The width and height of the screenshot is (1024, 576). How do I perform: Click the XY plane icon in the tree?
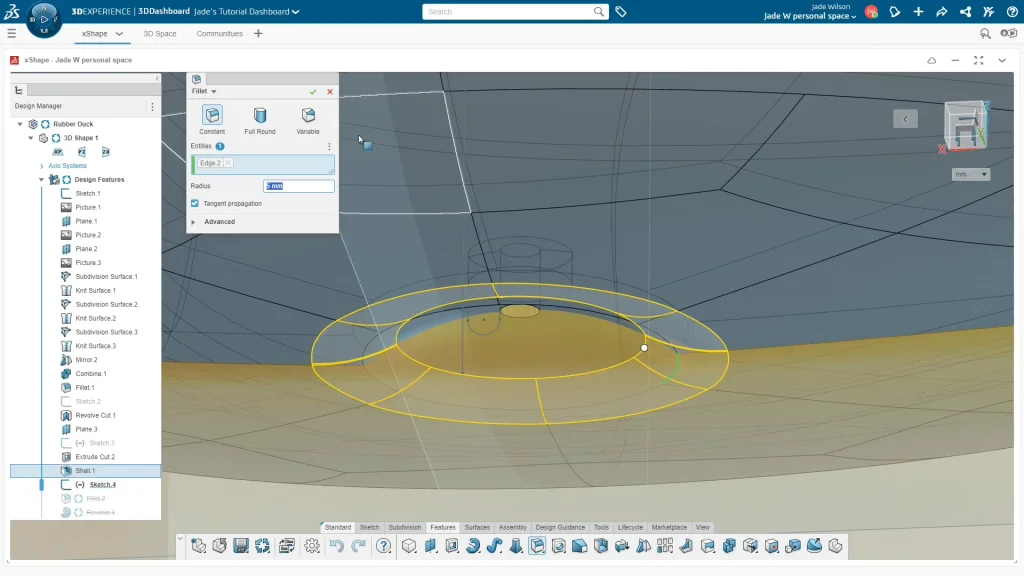click(x=58, y=152)
